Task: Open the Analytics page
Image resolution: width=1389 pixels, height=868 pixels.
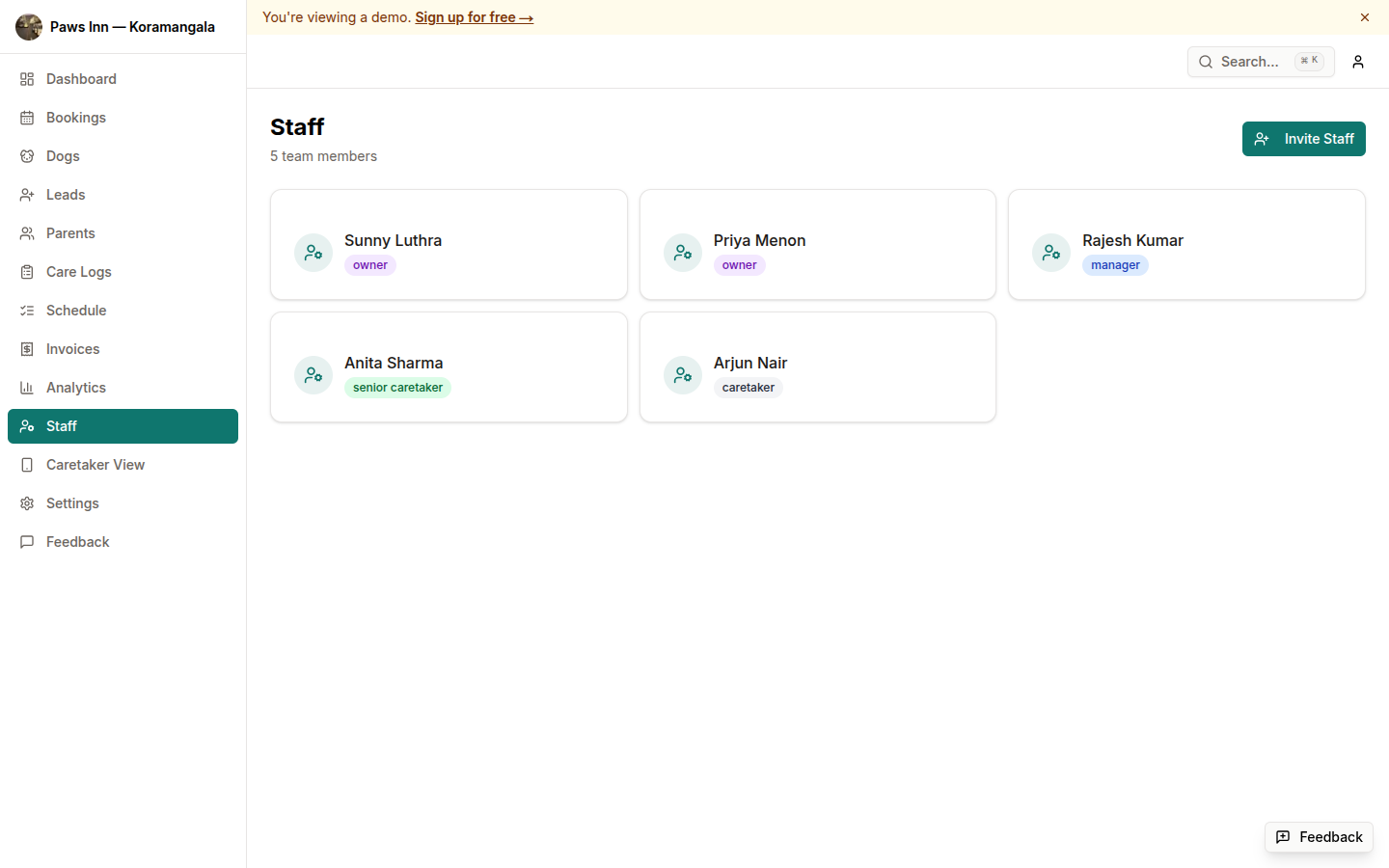Action: click(x=76, y=388)
